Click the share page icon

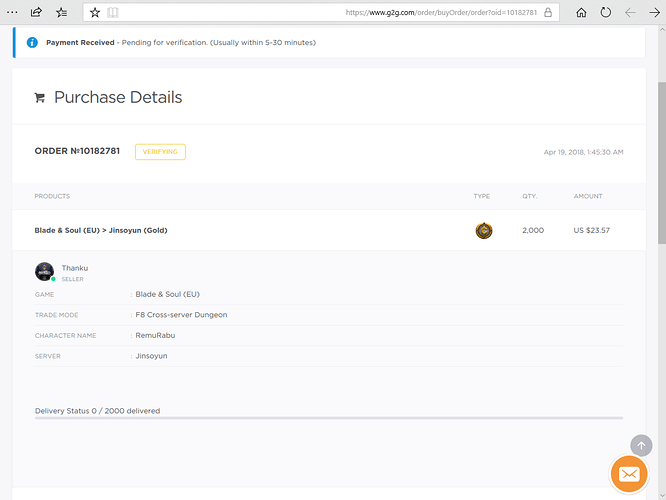pos(37,12)
